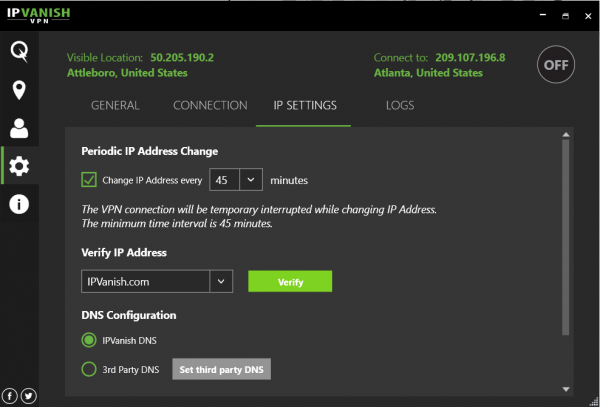
Task: Select the settings gear sidebar icon
Action: [x=19, y=166]
